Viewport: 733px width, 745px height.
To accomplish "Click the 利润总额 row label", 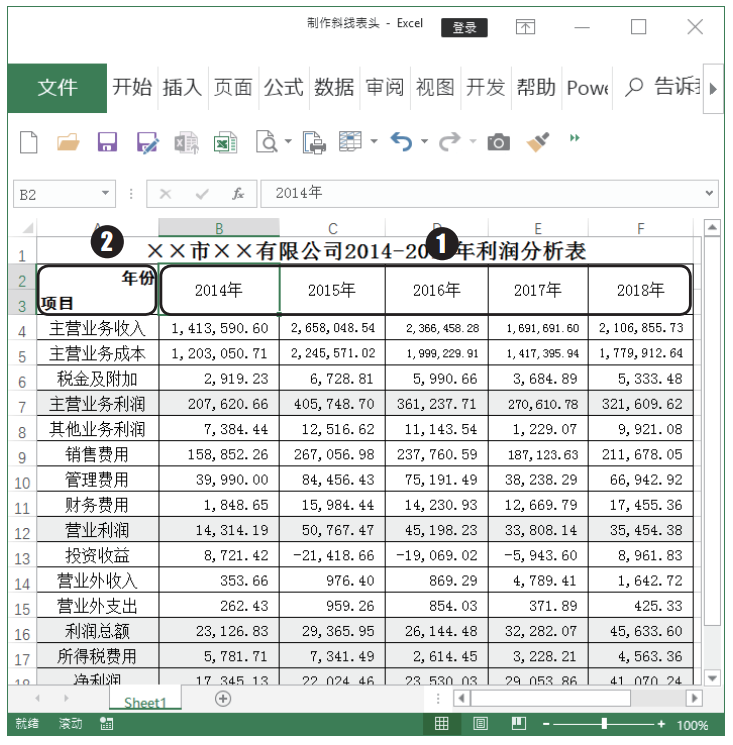I will pos(97,631).
